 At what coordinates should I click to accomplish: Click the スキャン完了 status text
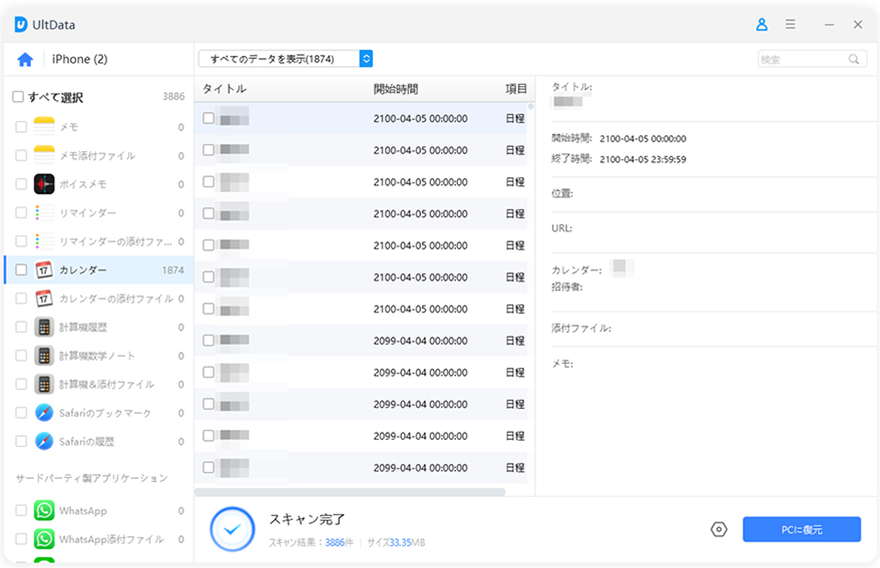(x=307, y=519)
